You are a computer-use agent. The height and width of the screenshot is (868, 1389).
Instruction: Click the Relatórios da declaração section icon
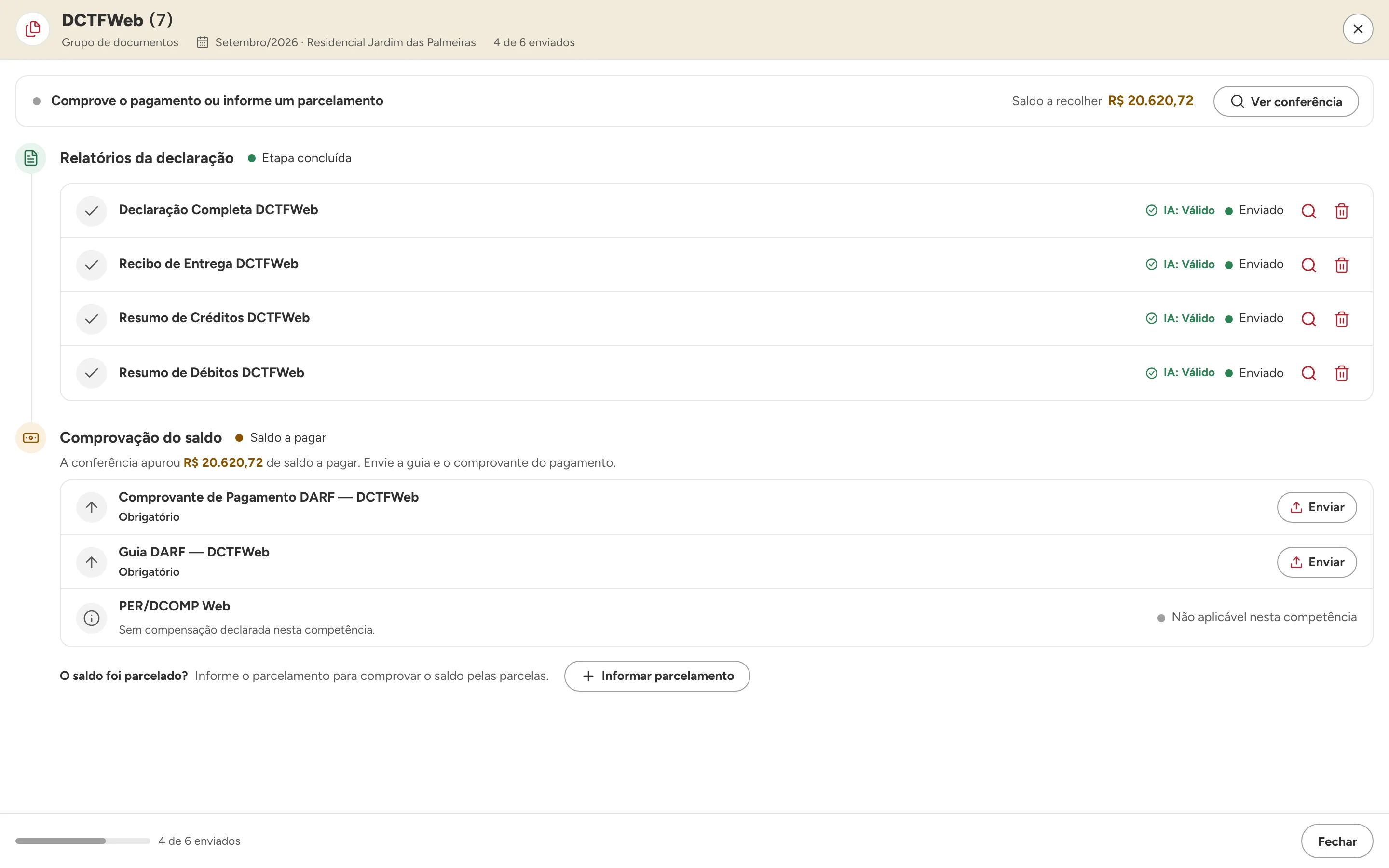[x=31, y=158]
